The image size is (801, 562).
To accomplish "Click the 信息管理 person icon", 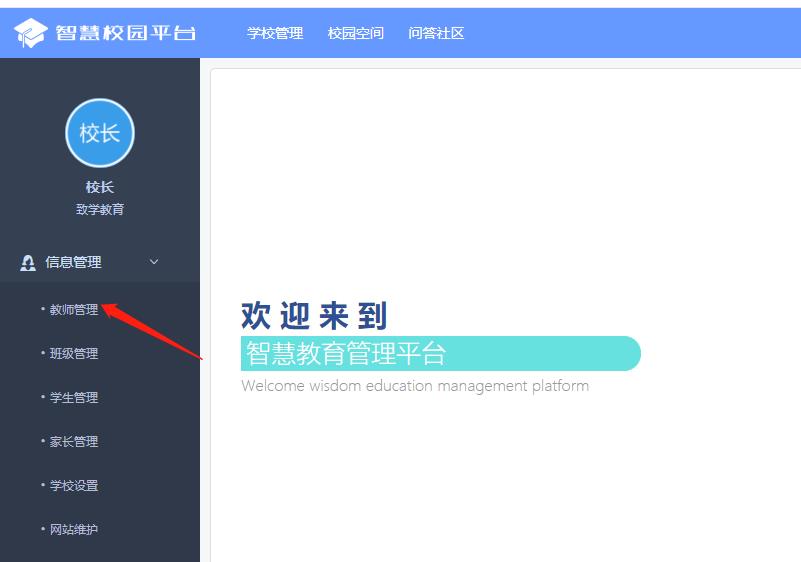I will [28, 263].
